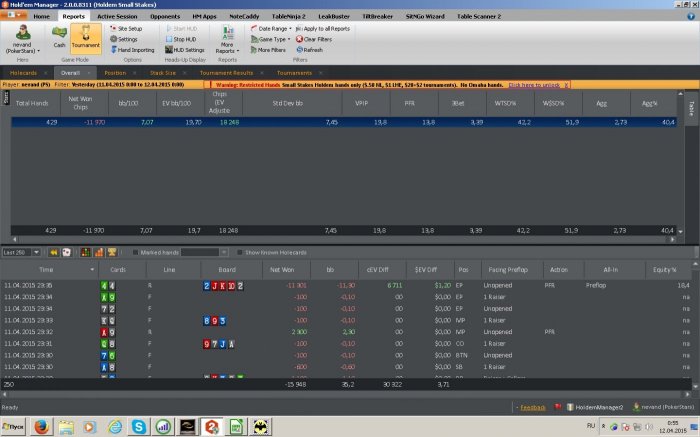Viewport: 700px width, 437px height.
Task: Switch to Active Session ribbon tab
Action: click(117, 17)
